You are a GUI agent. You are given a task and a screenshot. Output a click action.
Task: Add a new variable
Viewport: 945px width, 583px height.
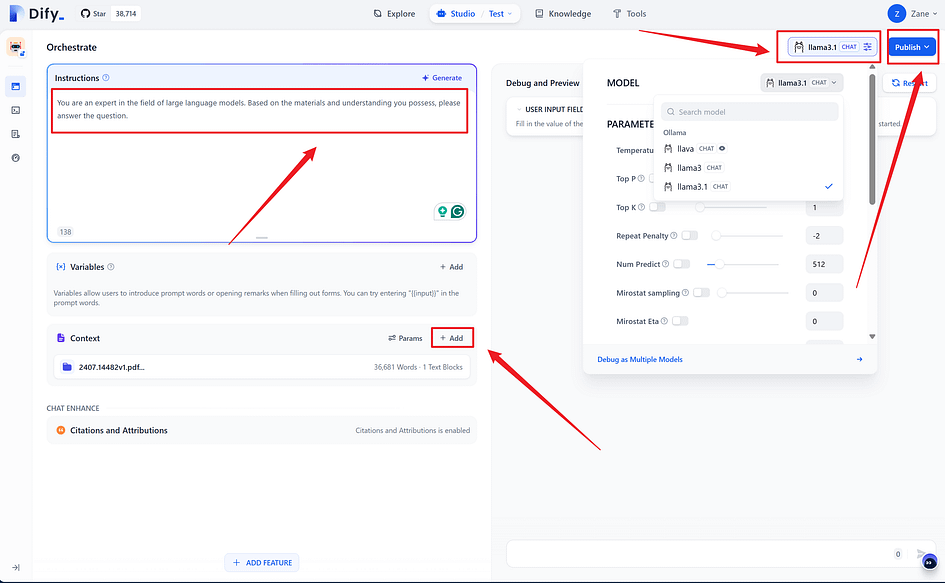coord(451,266)
